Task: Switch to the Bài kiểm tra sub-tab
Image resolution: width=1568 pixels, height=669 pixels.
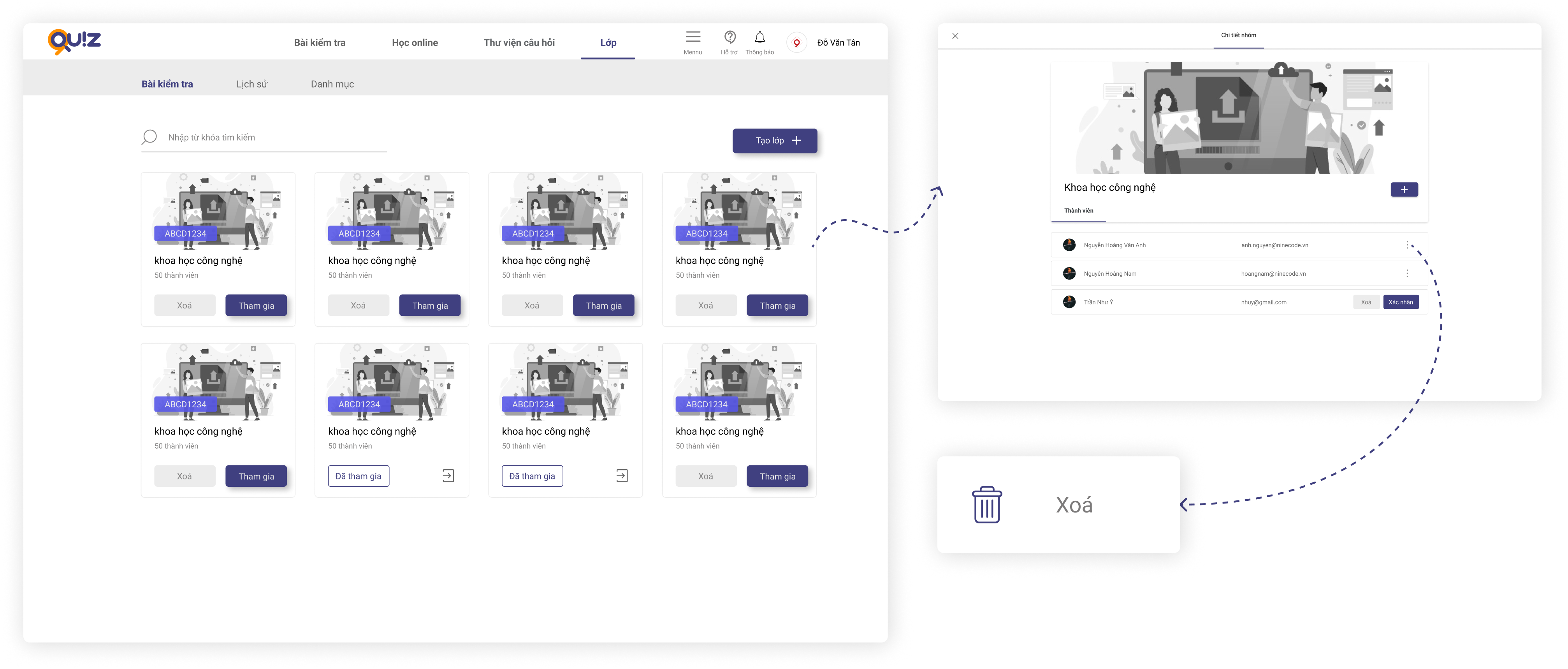Action: 167,84
